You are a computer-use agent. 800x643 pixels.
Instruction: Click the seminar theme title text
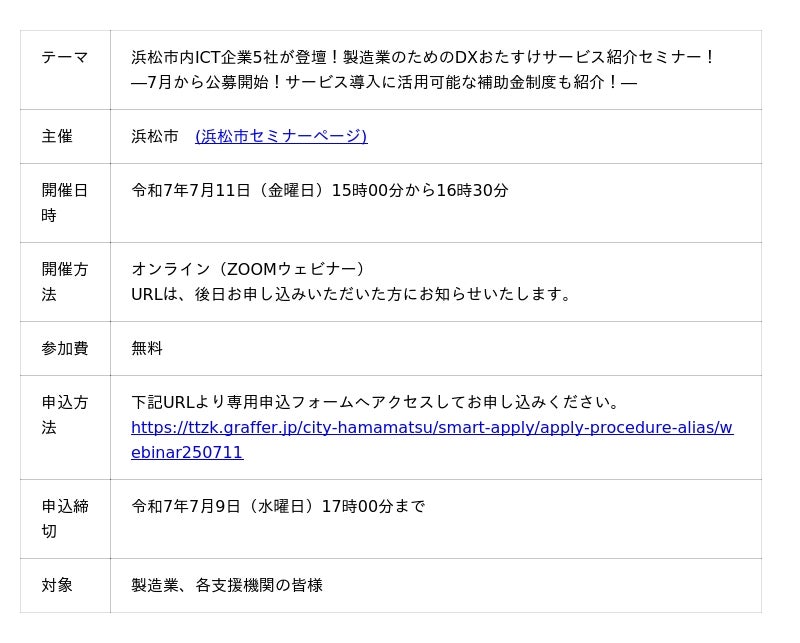[x=423, y=57]
